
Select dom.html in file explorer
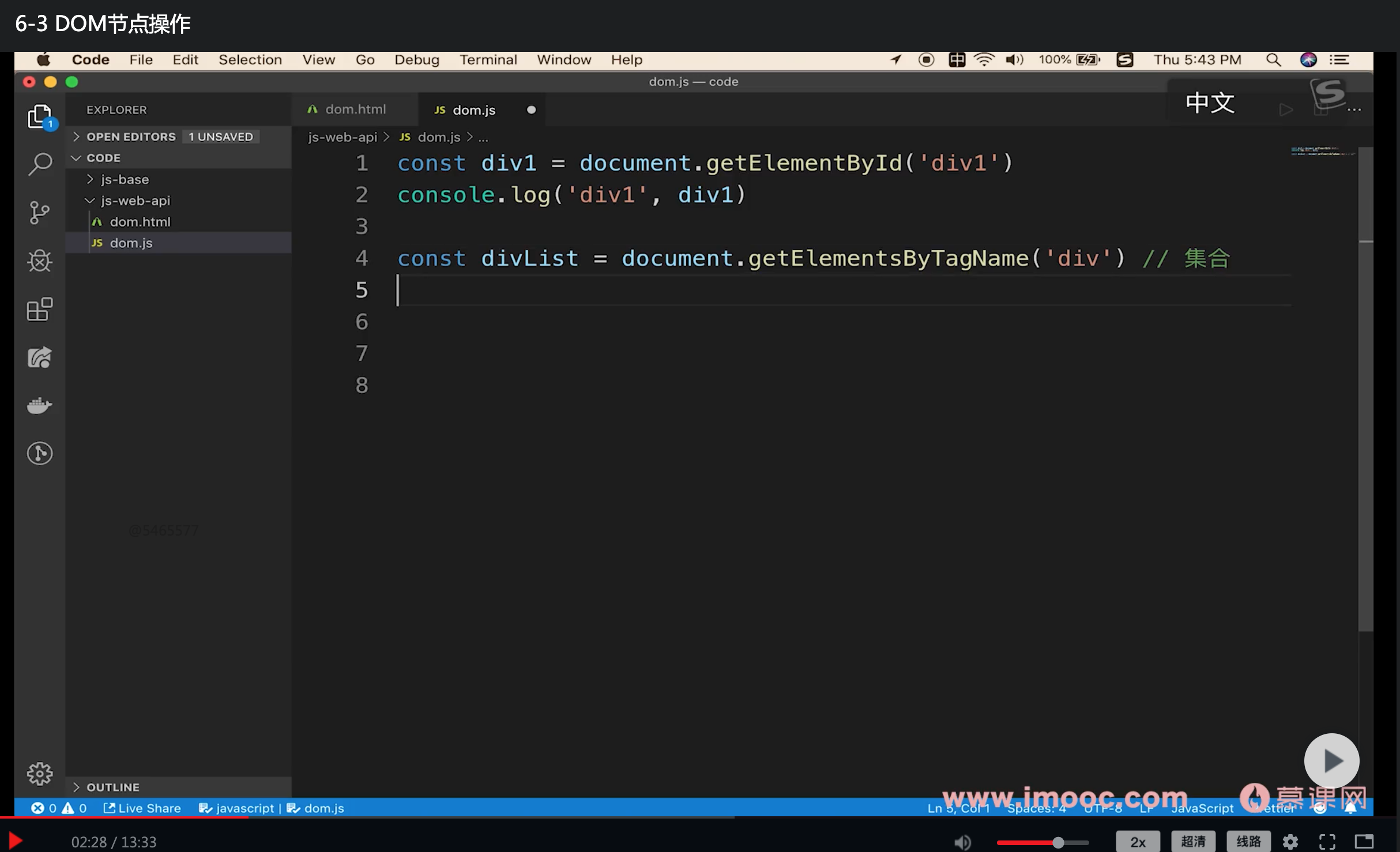pos(140,222)
